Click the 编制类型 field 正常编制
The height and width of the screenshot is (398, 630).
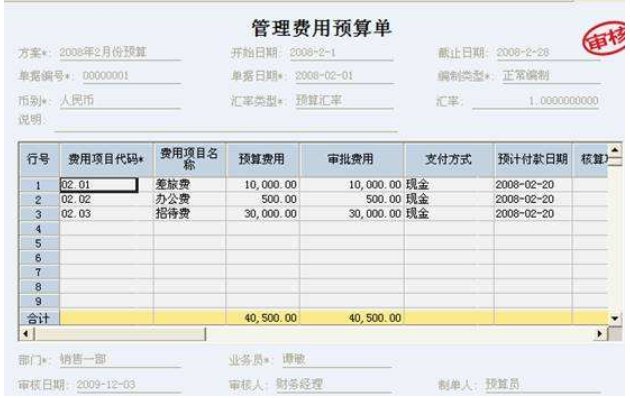click(551, 76)
